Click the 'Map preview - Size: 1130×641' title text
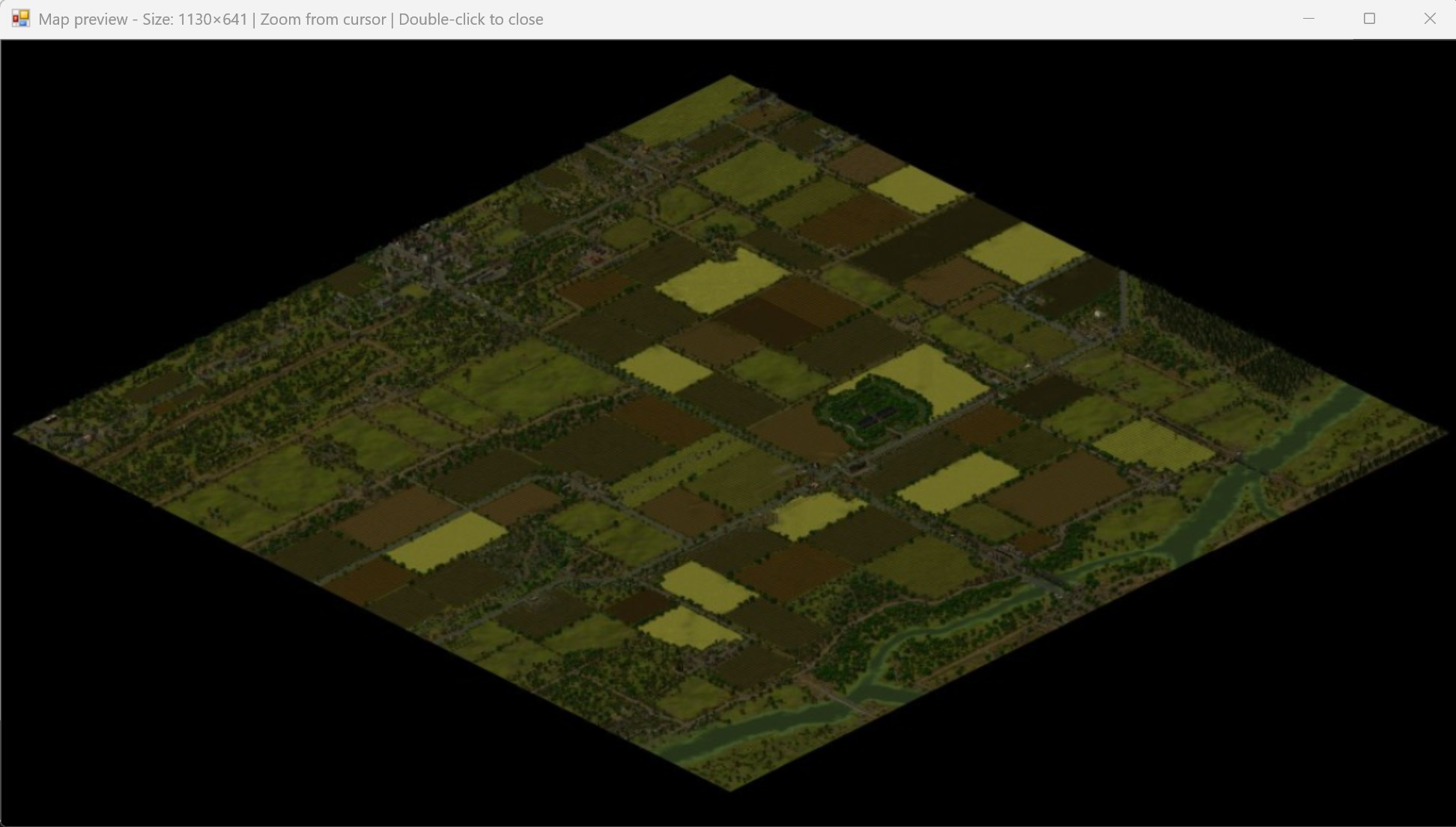1456x827 pixels. 142,19
